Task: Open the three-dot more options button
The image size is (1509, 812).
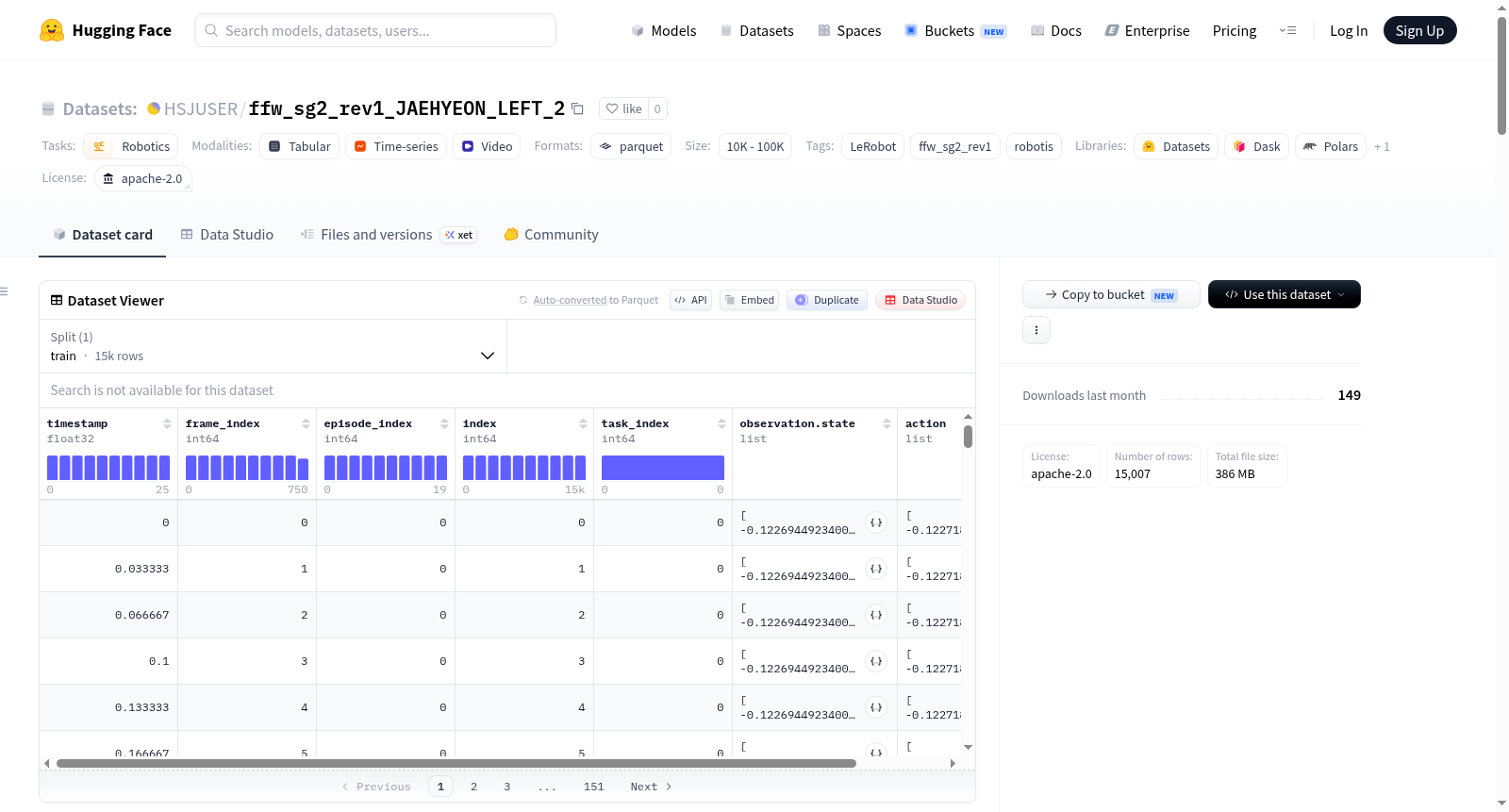Action: click(x=1036, y=330)
